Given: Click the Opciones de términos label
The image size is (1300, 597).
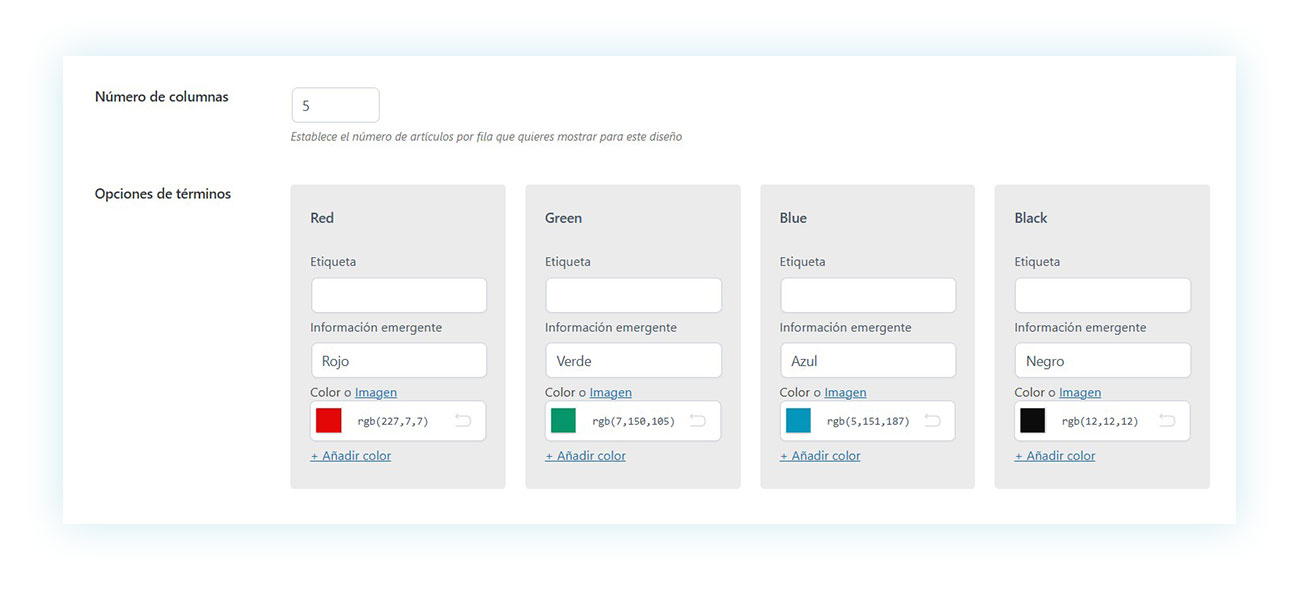Looking at the screenshot, I should pyautogui.click(x=163, y=194).
